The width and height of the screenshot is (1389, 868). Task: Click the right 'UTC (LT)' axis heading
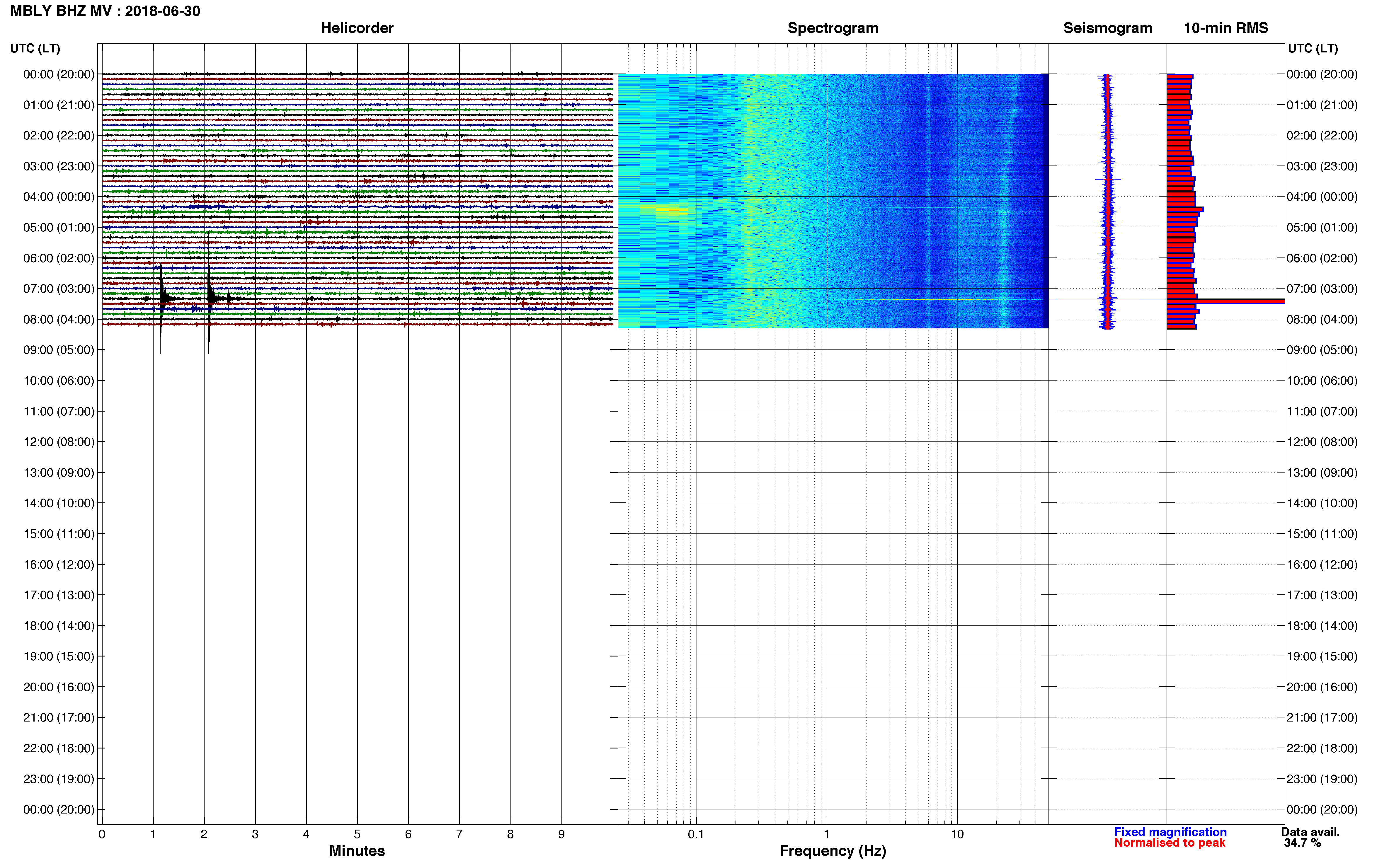1313,48
